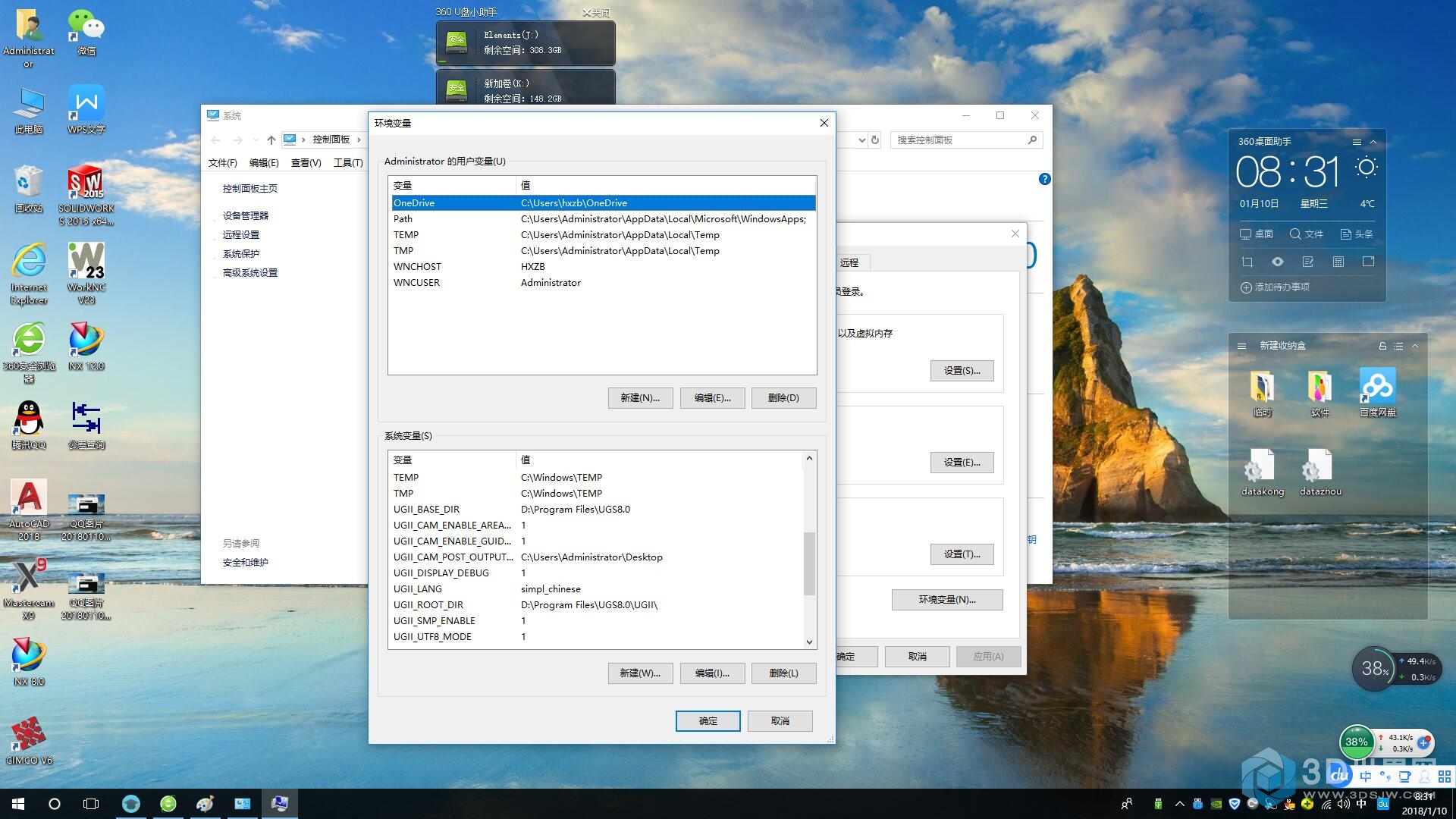Open the 编辑(E) menu in 系统 window
Screen dimensions: 1456x819
tap(264, 162)
